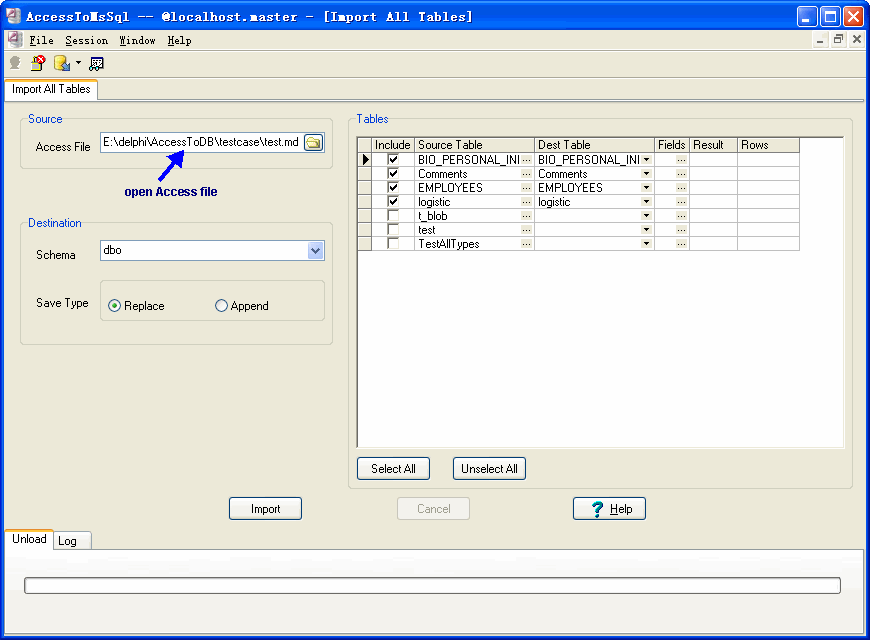This screenshot has width=870, height=640.
Task: Open the File menu
Action: (42, 41)
